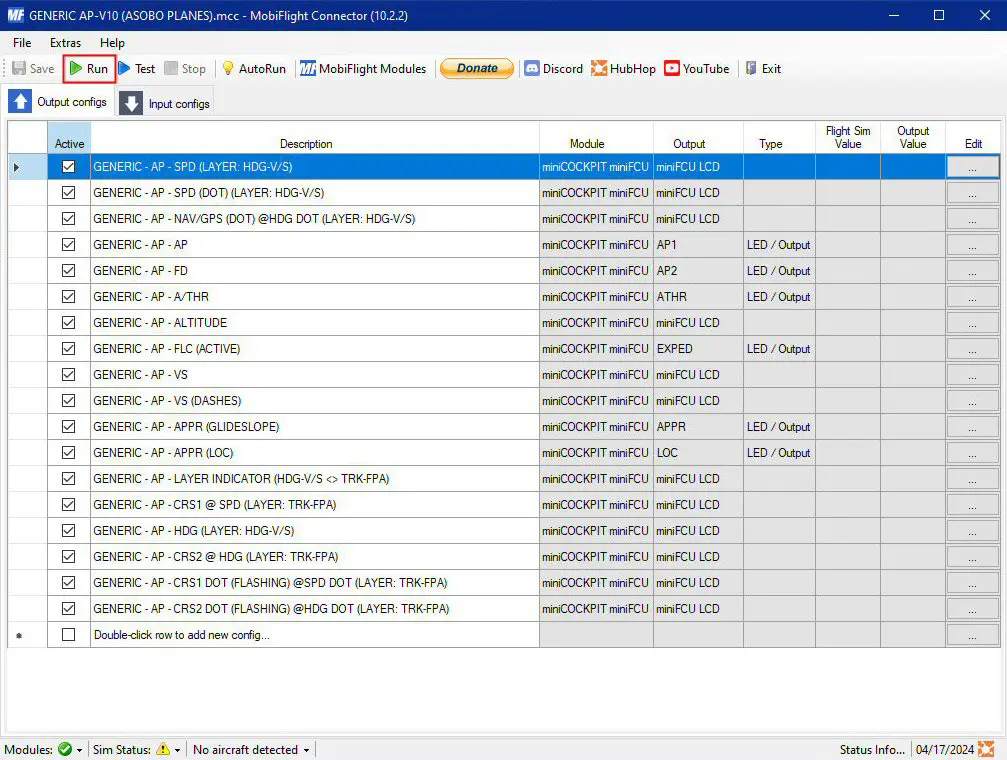The height and width of the screenshot is (760, 1007).
Task: Check the Active box in the new config row
Action: (x=69, y=635)
